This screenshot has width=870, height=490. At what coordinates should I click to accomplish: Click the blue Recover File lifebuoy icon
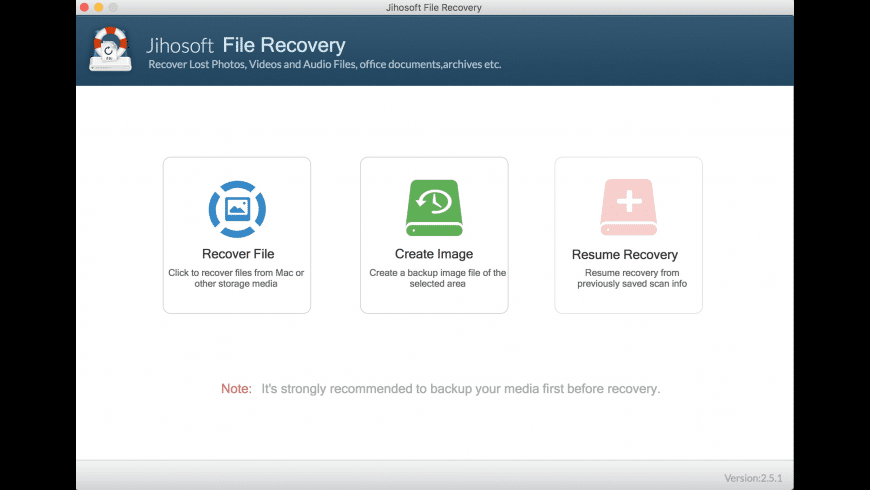(237, 209)
